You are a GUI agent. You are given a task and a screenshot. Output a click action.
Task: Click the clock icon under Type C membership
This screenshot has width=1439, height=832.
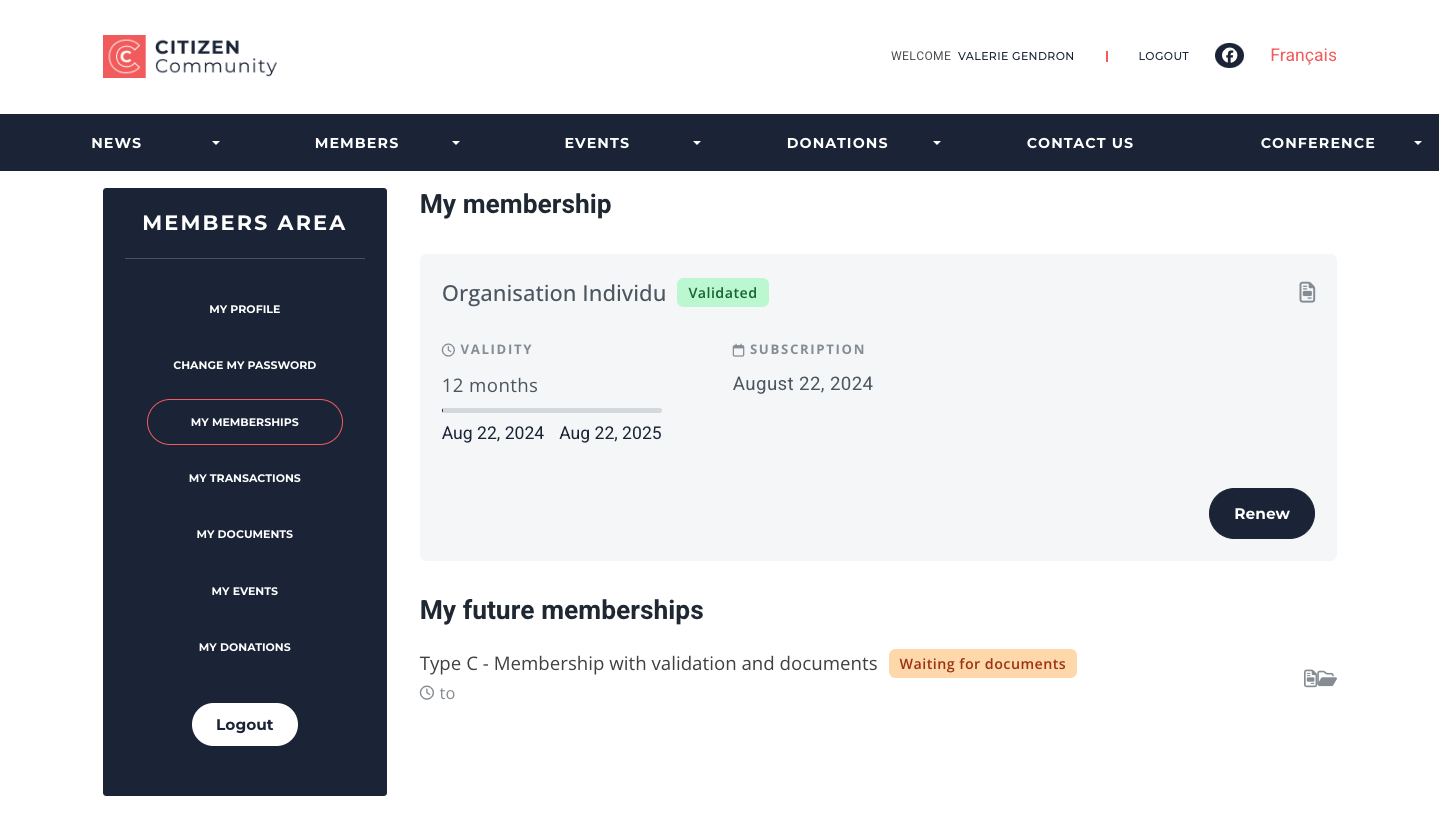click(427, 693)
